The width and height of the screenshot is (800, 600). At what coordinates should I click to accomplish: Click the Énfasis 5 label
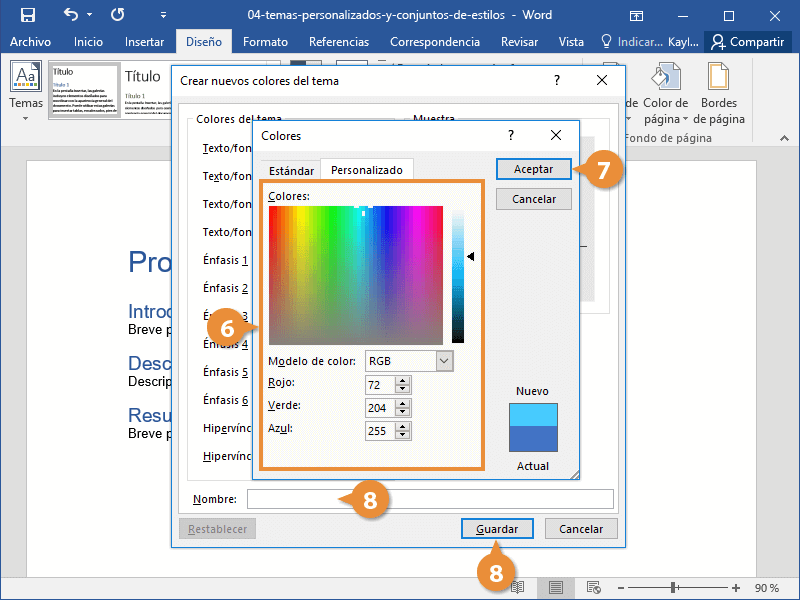coord(225,372)
